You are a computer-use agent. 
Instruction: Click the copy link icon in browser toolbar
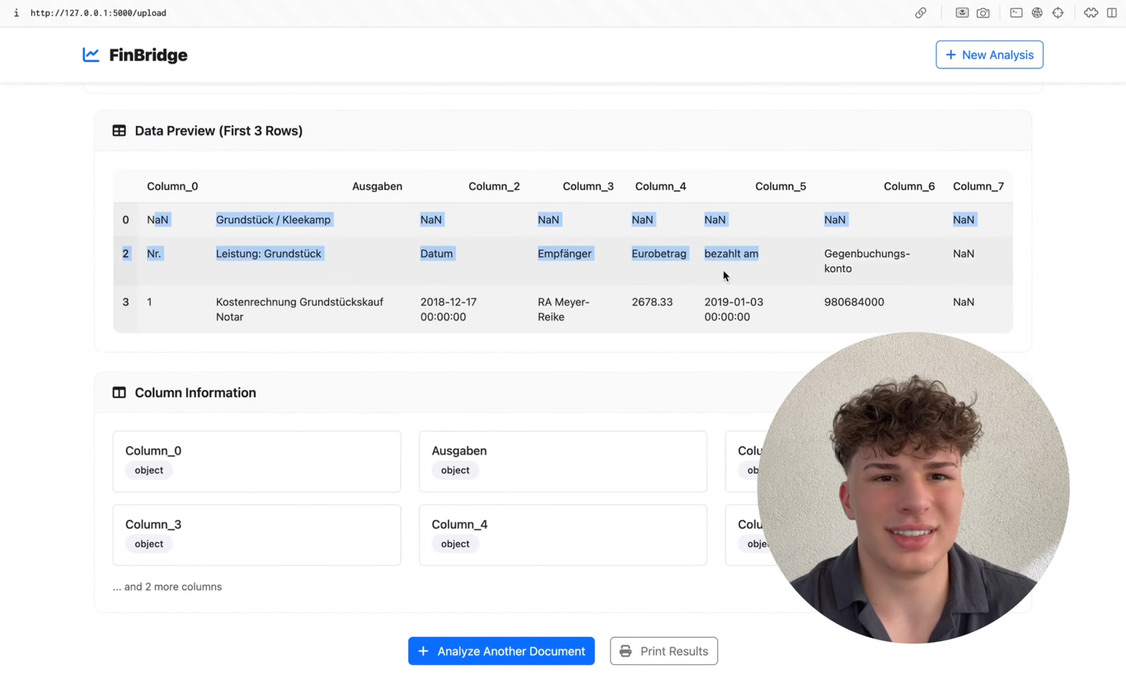920,13
